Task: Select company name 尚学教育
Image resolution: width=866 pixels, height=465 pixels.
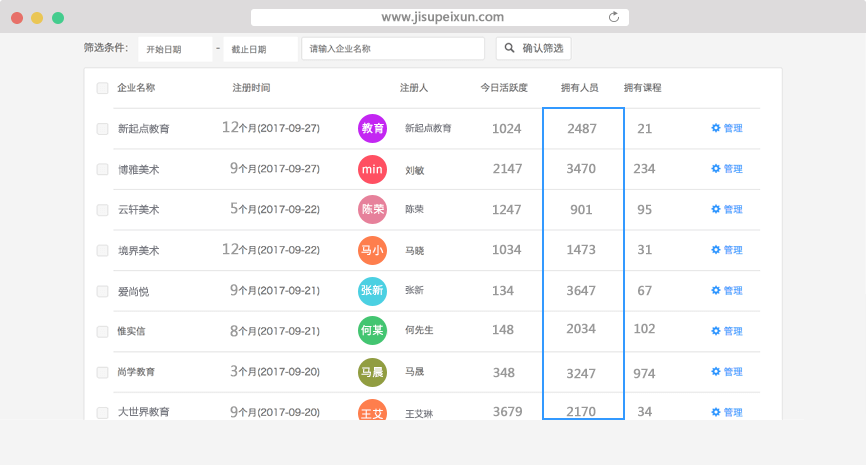Action: click(x=136, y=372)
